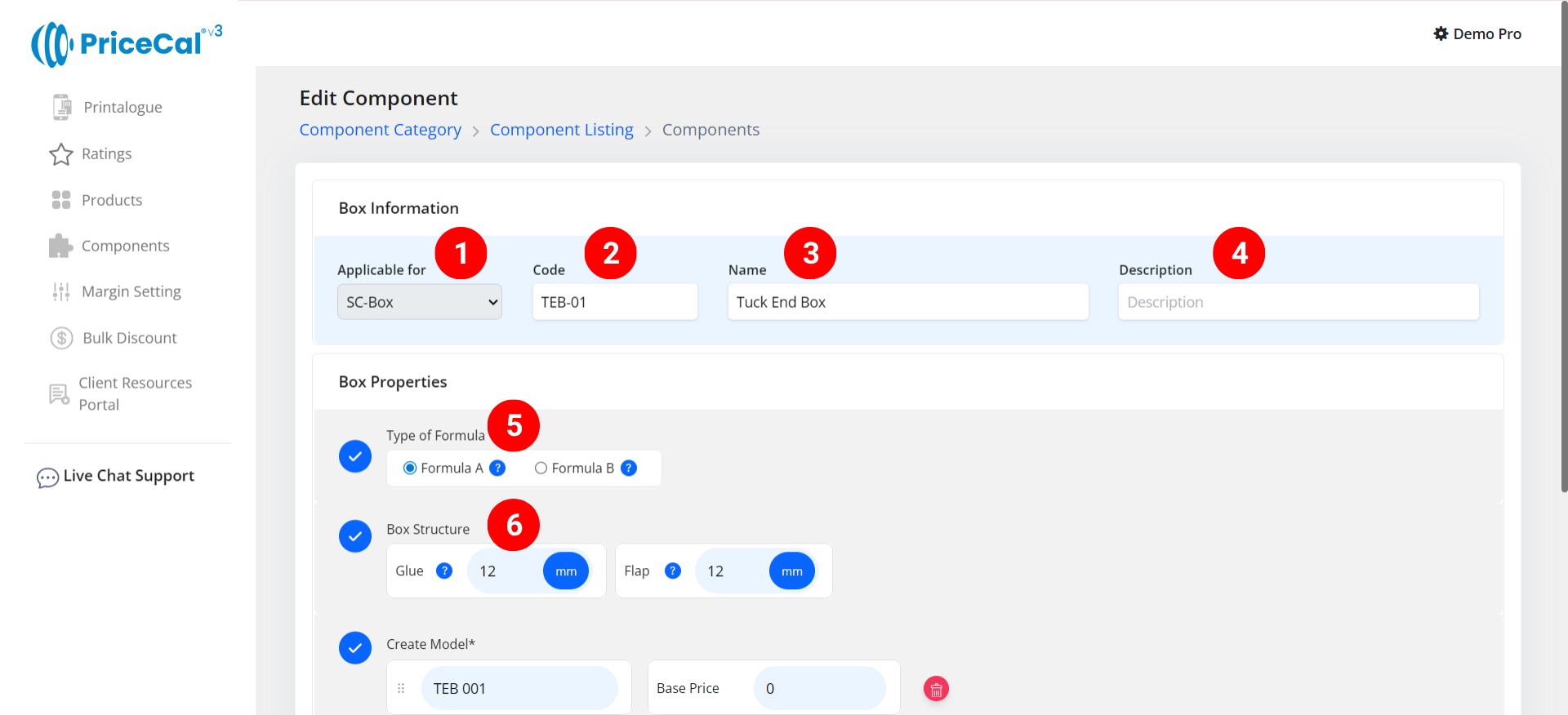Open the Applicable for SC-Box dropdown
The image size is (1568, 715).
pos(419,302)
